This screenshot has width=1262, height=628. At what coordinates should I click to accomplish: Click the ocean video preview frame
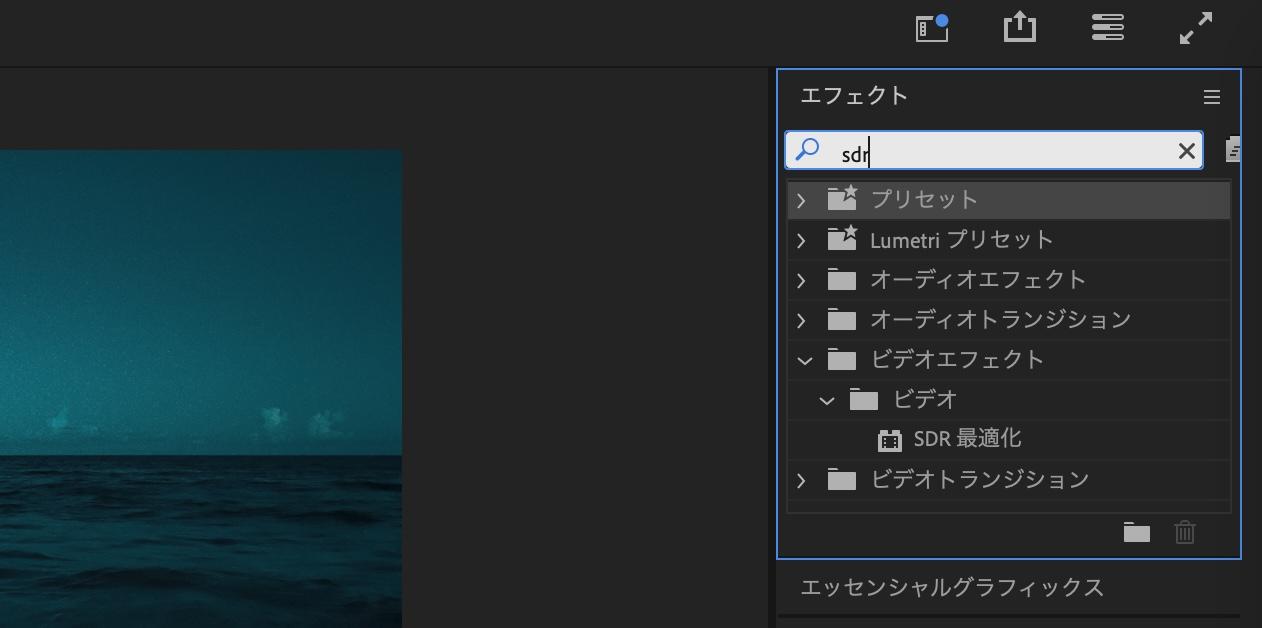(x=201, y=389)
